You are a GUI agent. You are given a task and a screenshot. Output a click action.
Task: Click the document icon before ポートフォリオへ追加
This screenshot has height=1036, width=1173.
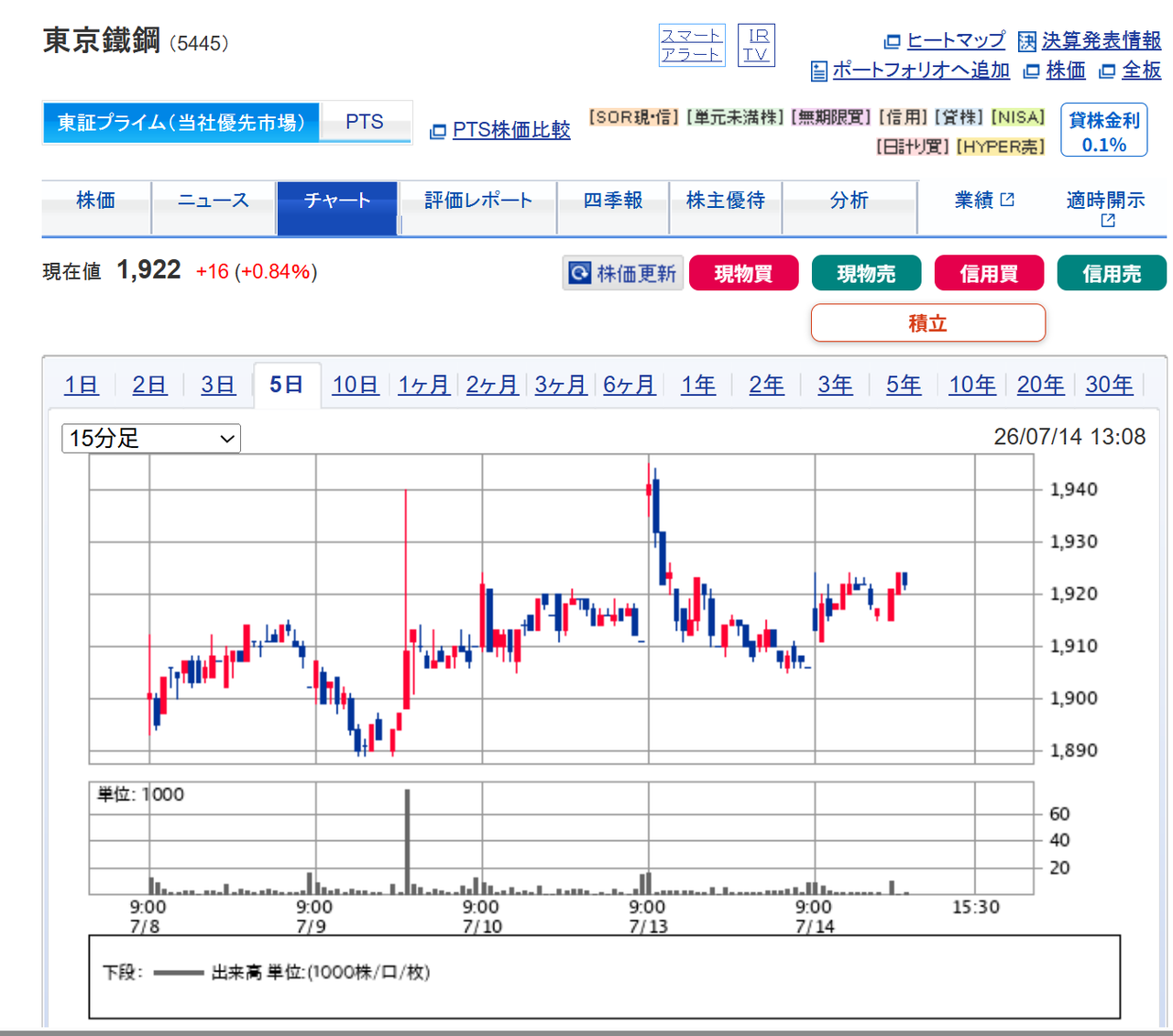point(819,71)
